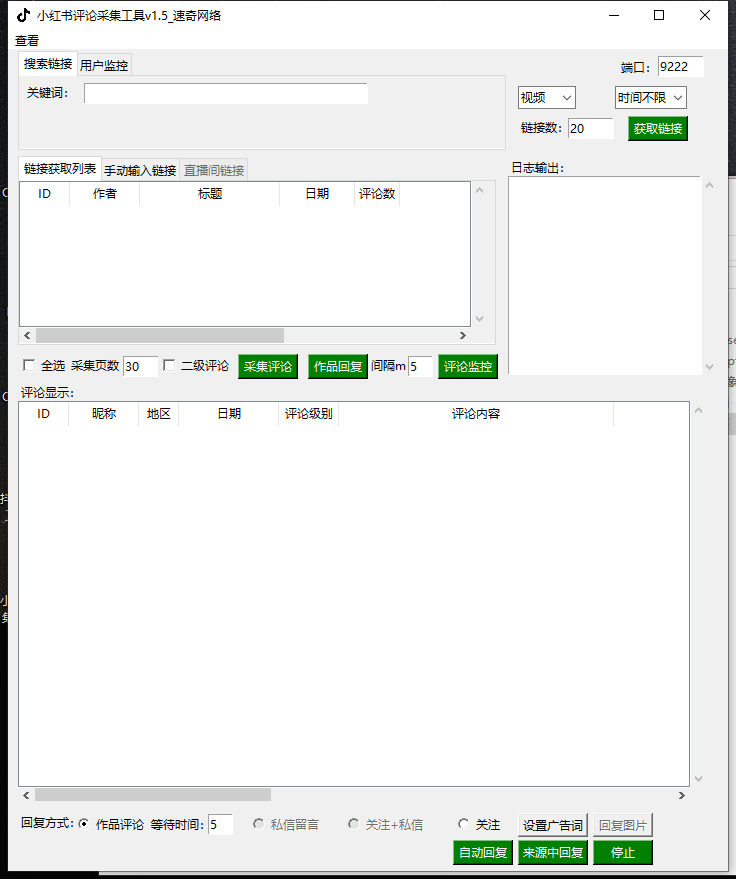This screenshot has width=736, height=879.
Task: Toggle the 二级评论 checkbox
Action: tap(169, 366)
